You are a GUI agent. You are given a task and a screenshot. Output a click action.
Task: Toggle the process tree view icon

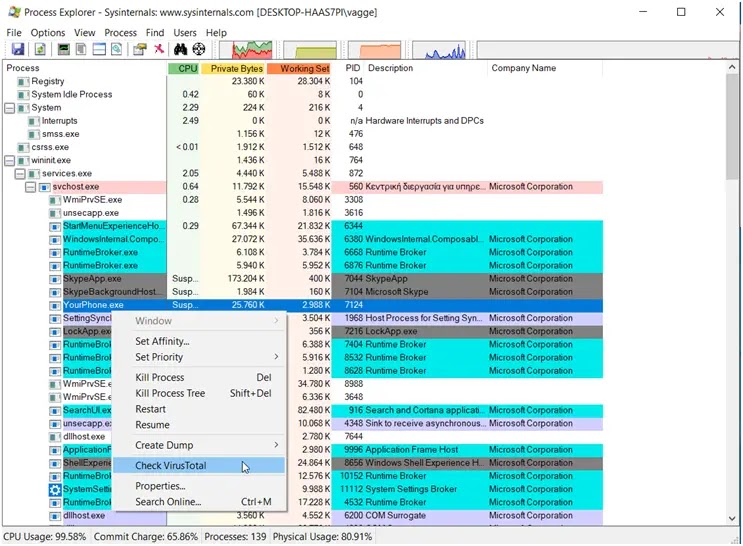(x=81, y=49)
